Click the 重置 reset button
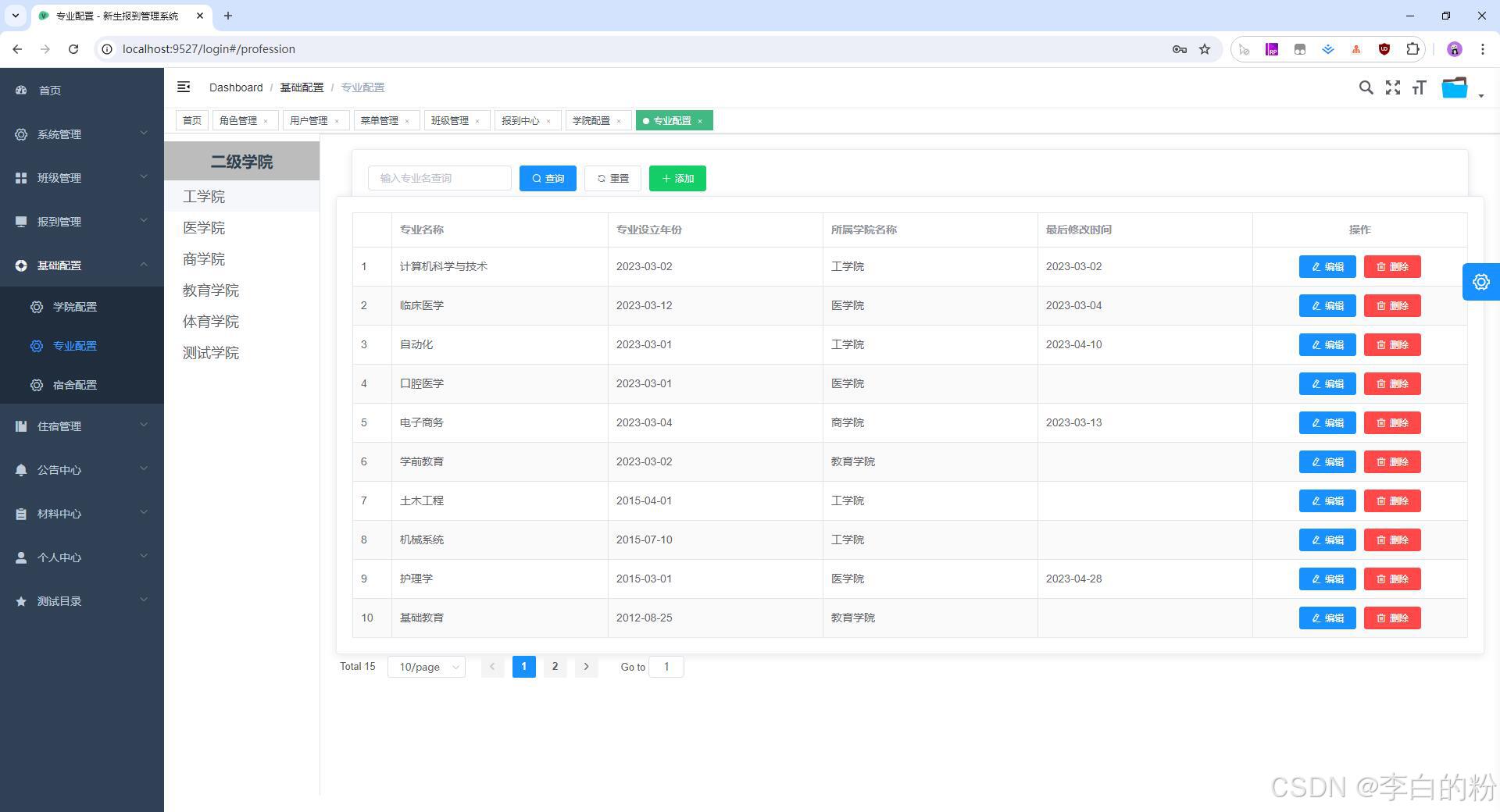Image resolution: width=1500 pixels, height=812 pixels. pyautogui.click(x=612, y=178)
